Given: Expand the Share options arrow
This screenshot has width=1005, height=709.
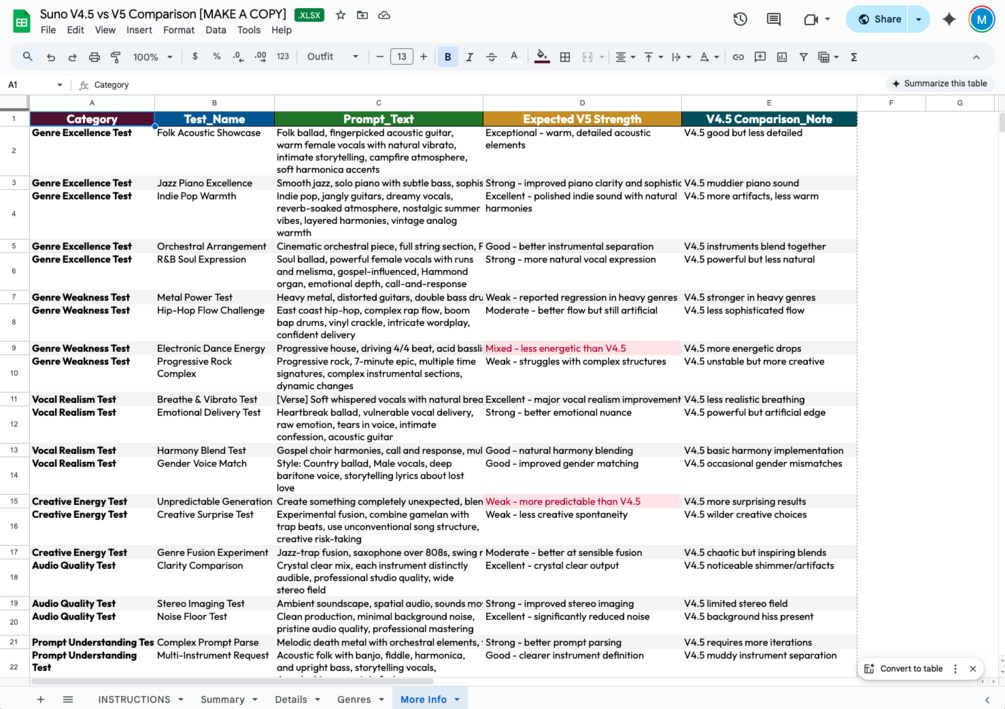Looking at the screenshot, I should point(919,19).
